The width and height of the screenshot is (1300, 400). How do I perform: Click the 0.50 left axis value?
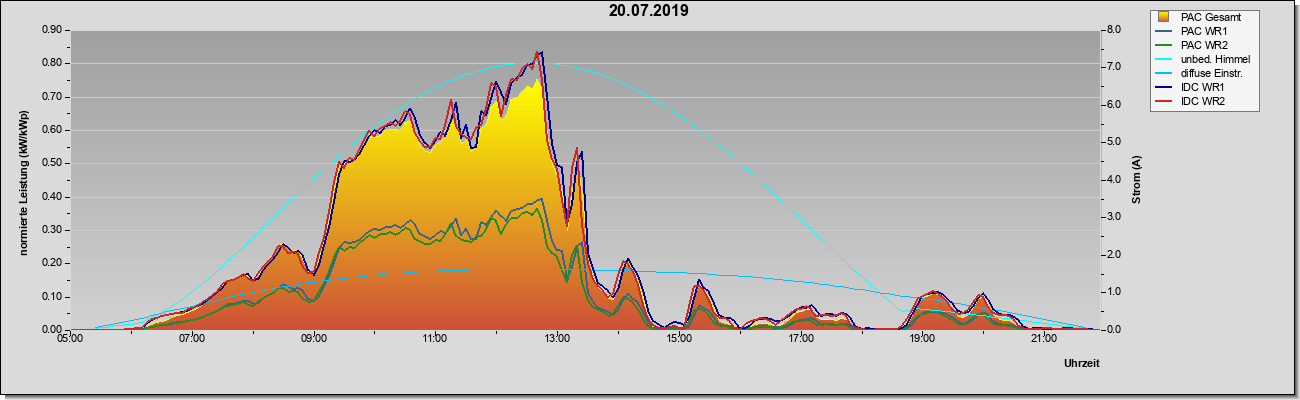tap(52, 163)
